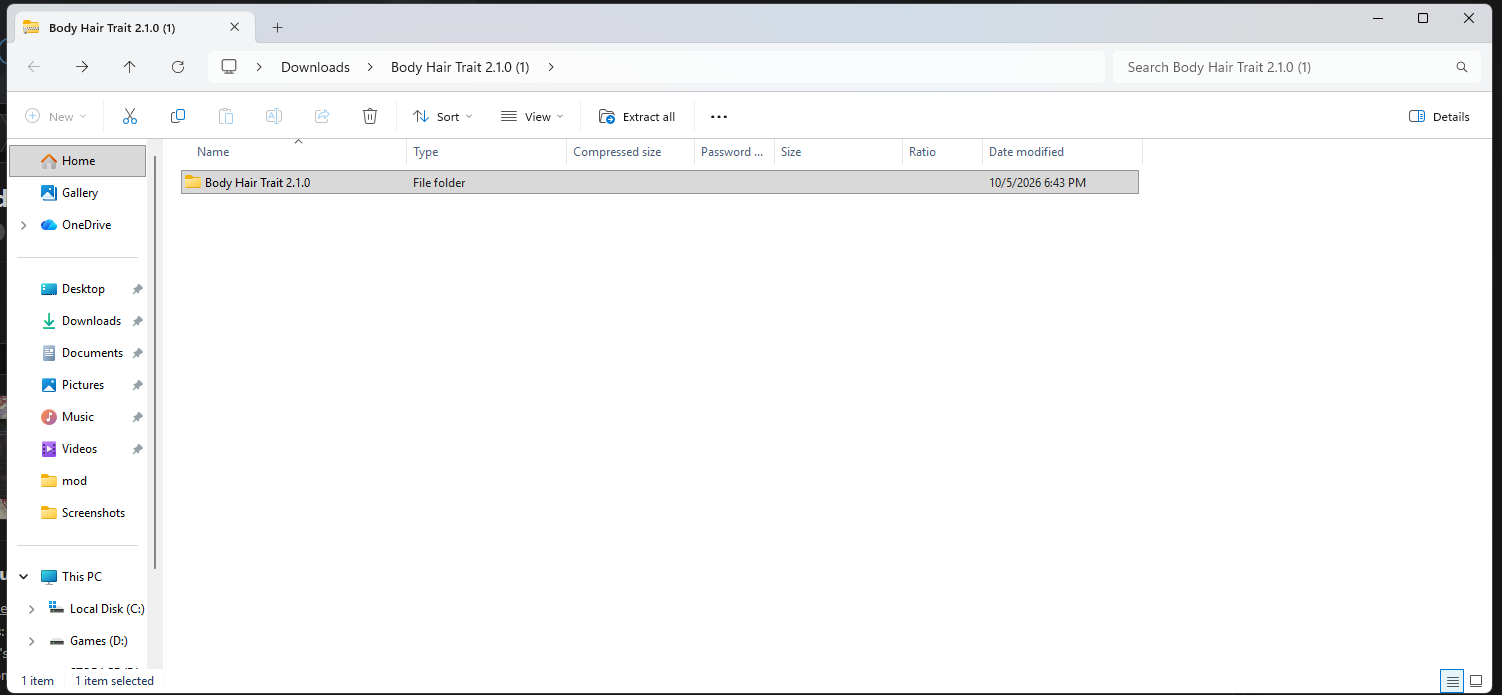The width and height of the screenshot is (1502, 695).
Task: Click the Share icon in toolbar
Action: tap(322, 117)
